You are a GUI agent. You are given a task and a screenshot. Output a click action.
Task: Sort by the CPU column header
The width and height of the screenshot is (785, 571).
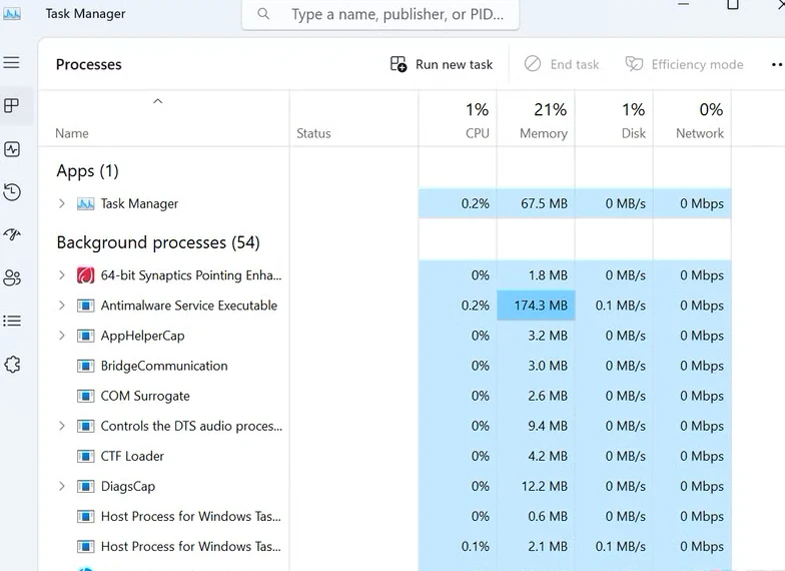click(x=458, y=120)
